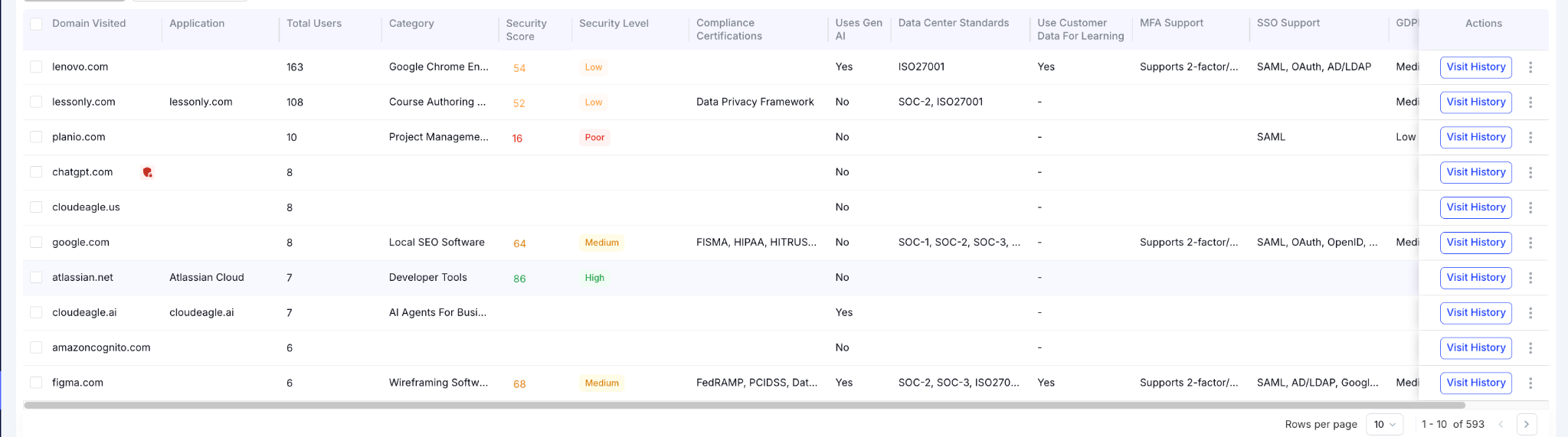Open the three-dot menu for lessonly.com
This screenshot has height=437, width=1568.
point(1530,103)
